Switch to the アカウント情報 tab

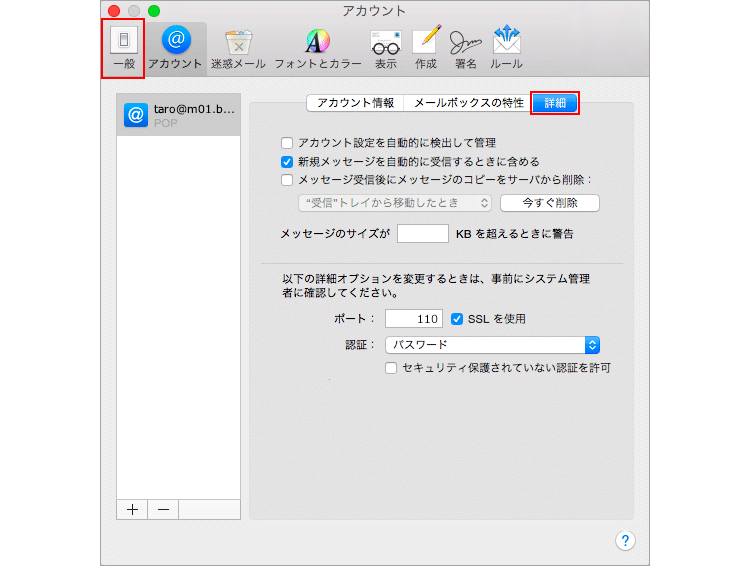[x=355, y=103]
